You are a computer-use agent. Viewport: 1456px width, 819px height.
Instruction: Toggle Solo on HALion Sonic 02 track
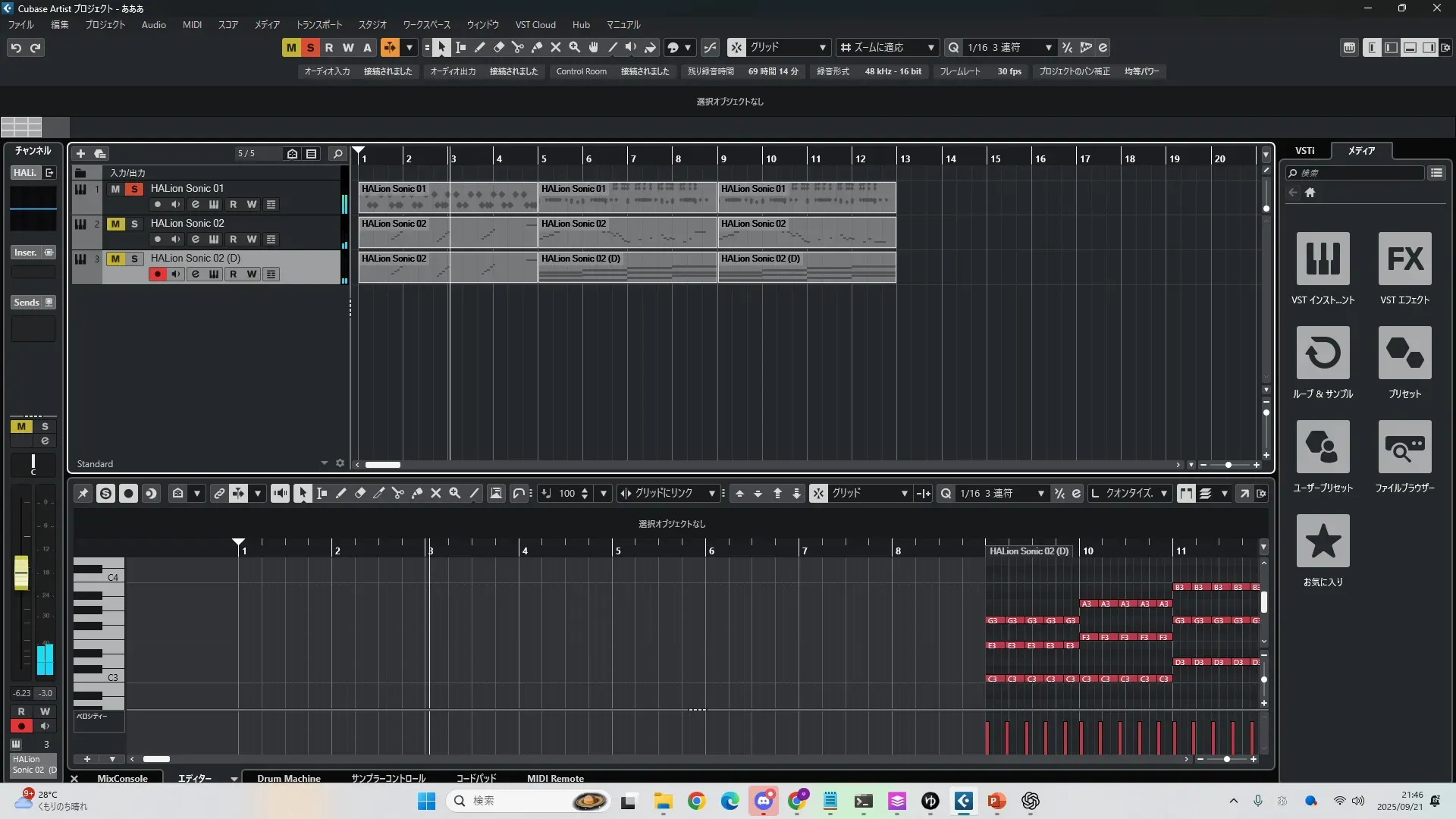(134, 224)
